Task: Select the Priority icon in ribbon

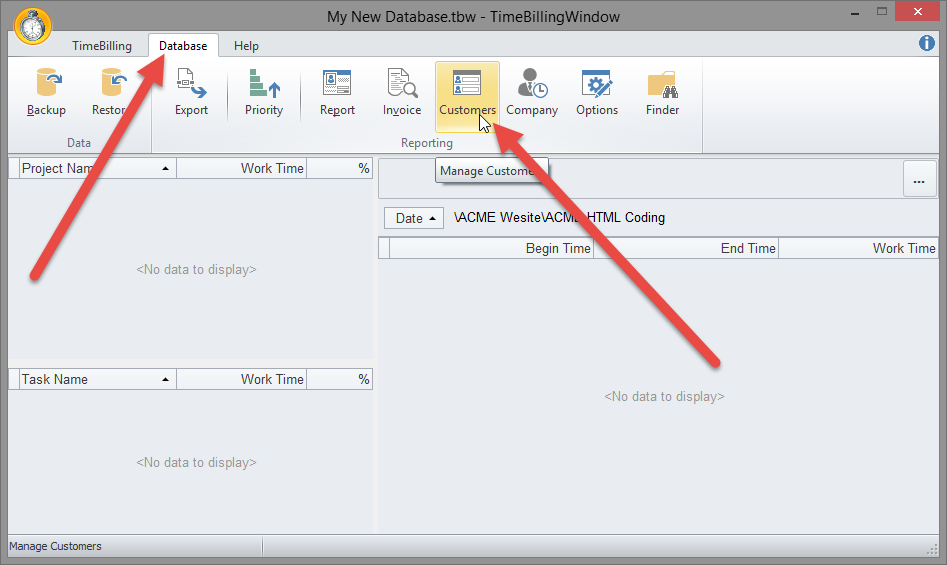Action: tap(264, 92)
